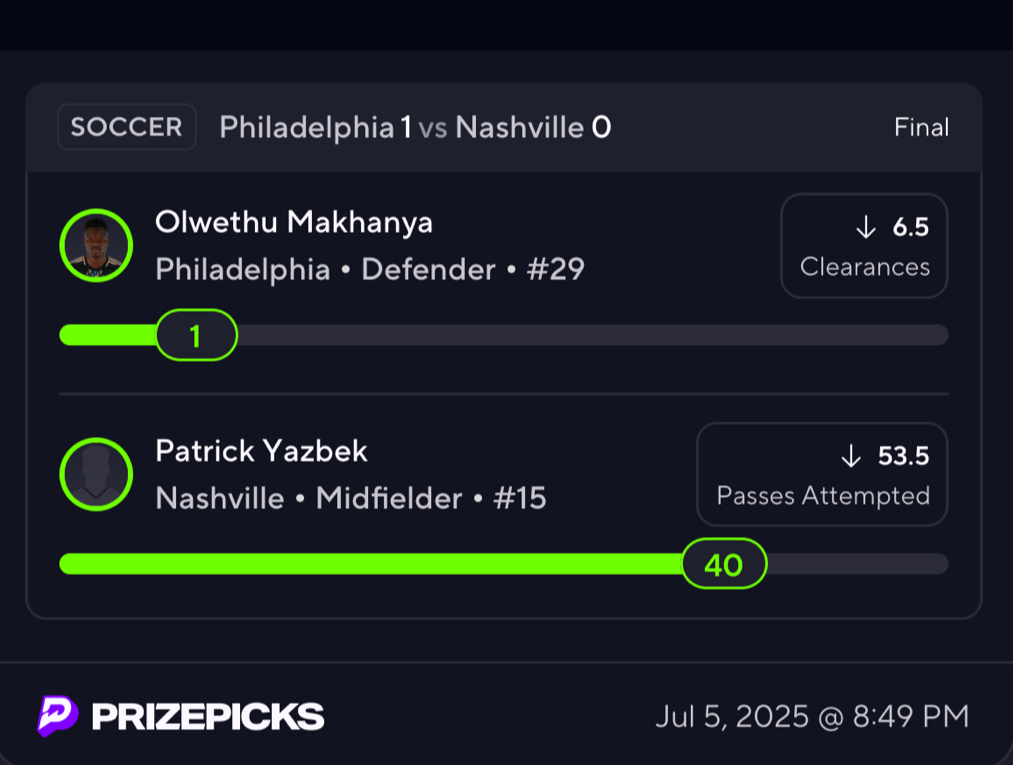Click the PrizePicks purple logo icon
Image resolution: width=1013 pixels, height=765 pixels.
(x=58, y=716)
